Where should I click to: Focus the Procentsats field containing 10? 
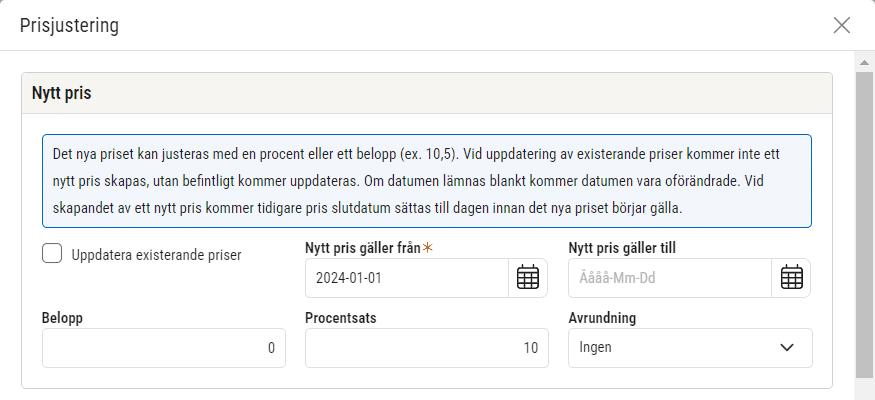point(426,348)
